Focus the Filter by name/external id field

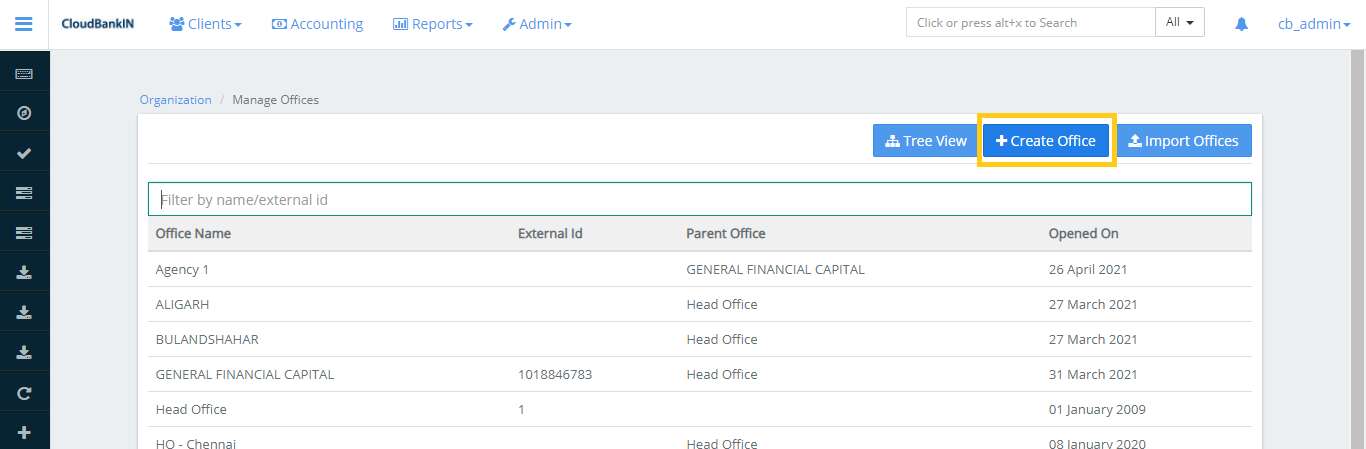click(x=699, y=200)
